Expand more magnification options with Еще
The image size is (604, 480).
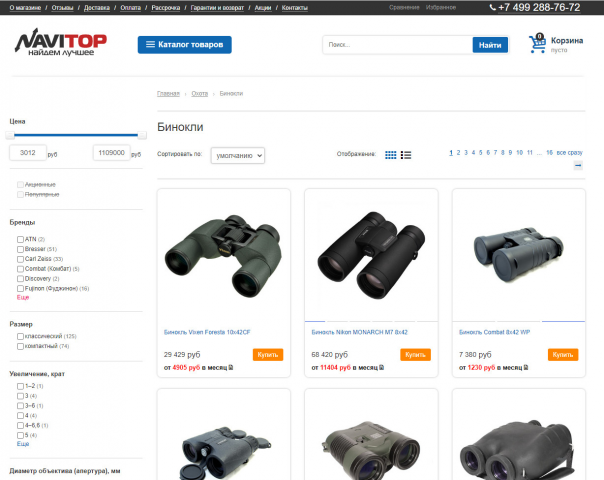(x=23, y=444)
